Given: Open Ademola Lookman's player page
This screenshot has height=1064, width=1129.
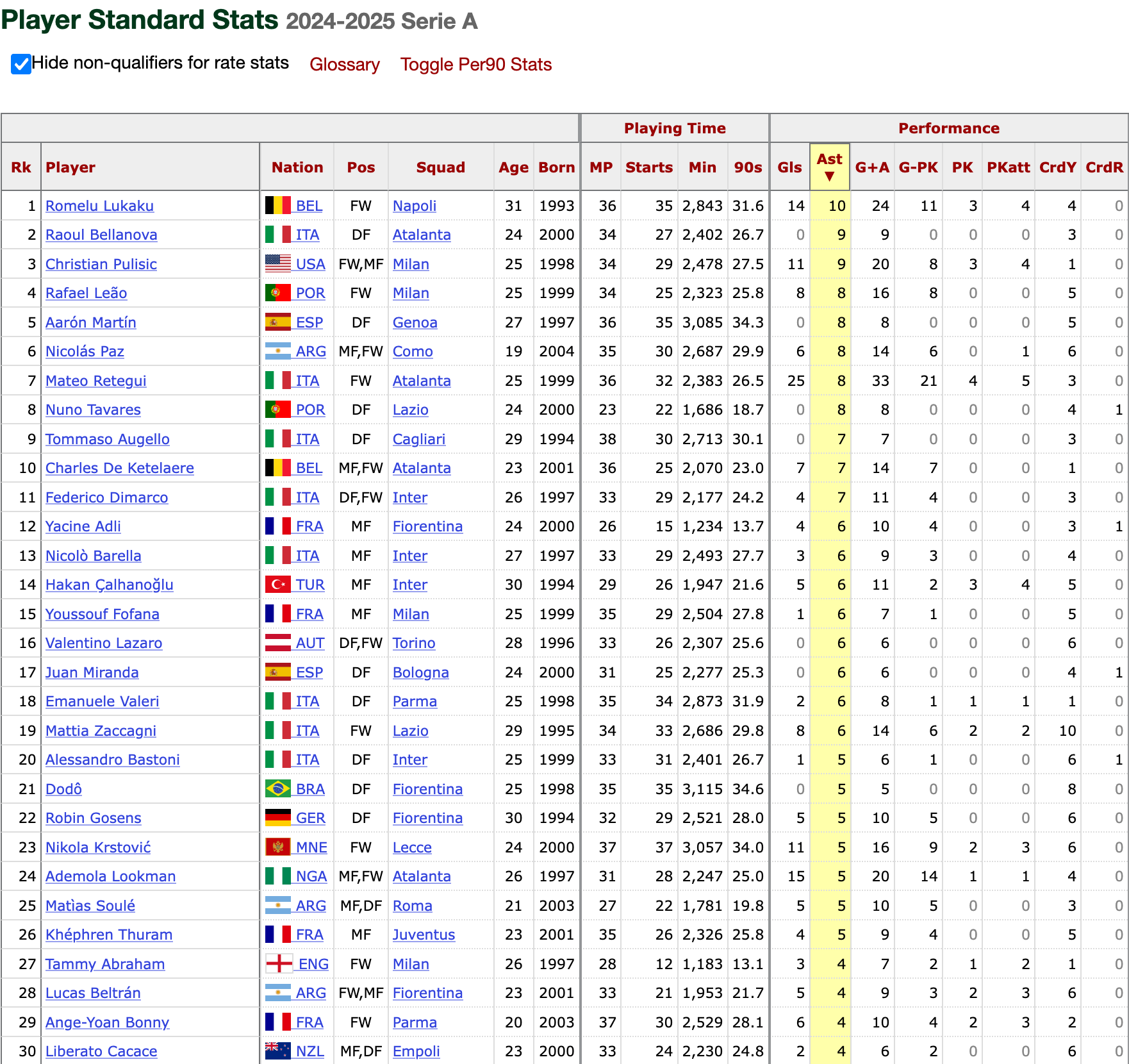Looking at the screenshot, I should pyautogui.click(x=111, y=876).
